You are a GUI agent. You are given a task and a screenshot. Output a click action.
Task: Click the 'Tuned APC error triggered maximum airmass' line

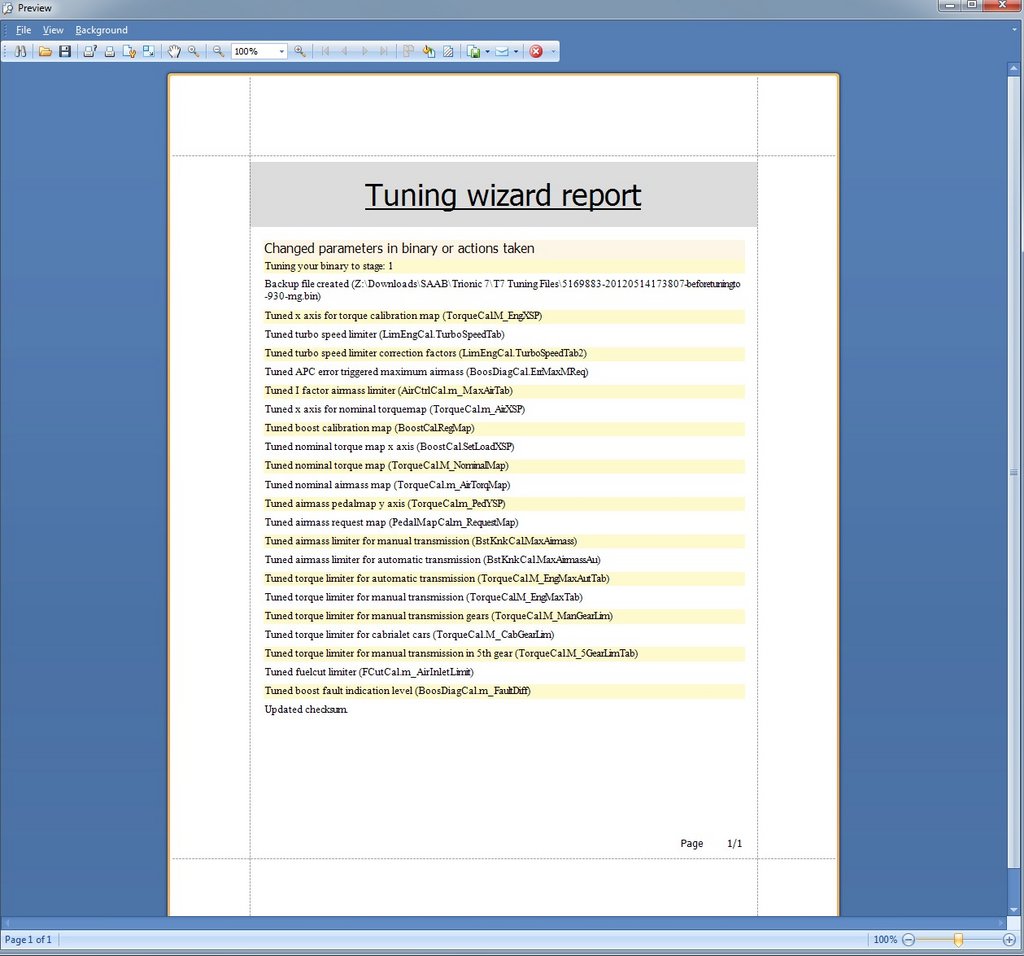(426, 372)
